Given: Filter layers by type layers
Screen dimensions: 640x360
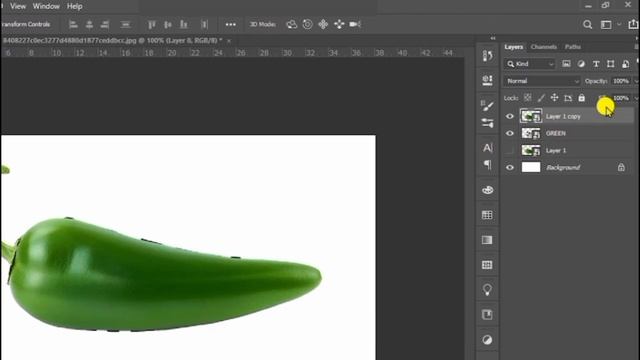Looking at the screenshot, I should coord(596,64).
